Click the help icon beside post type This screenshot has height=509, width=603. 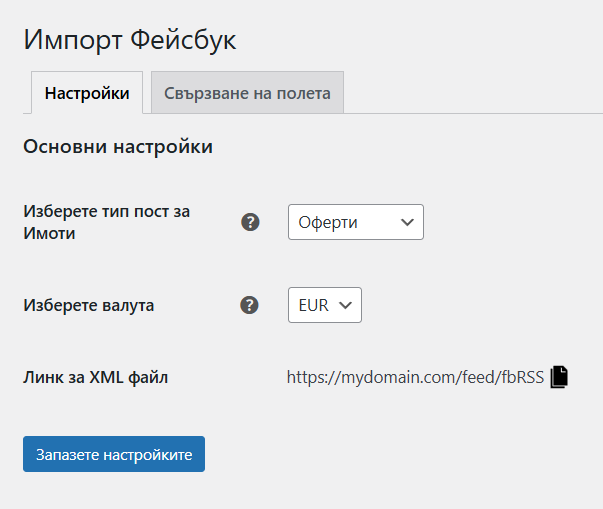point(251,222)
